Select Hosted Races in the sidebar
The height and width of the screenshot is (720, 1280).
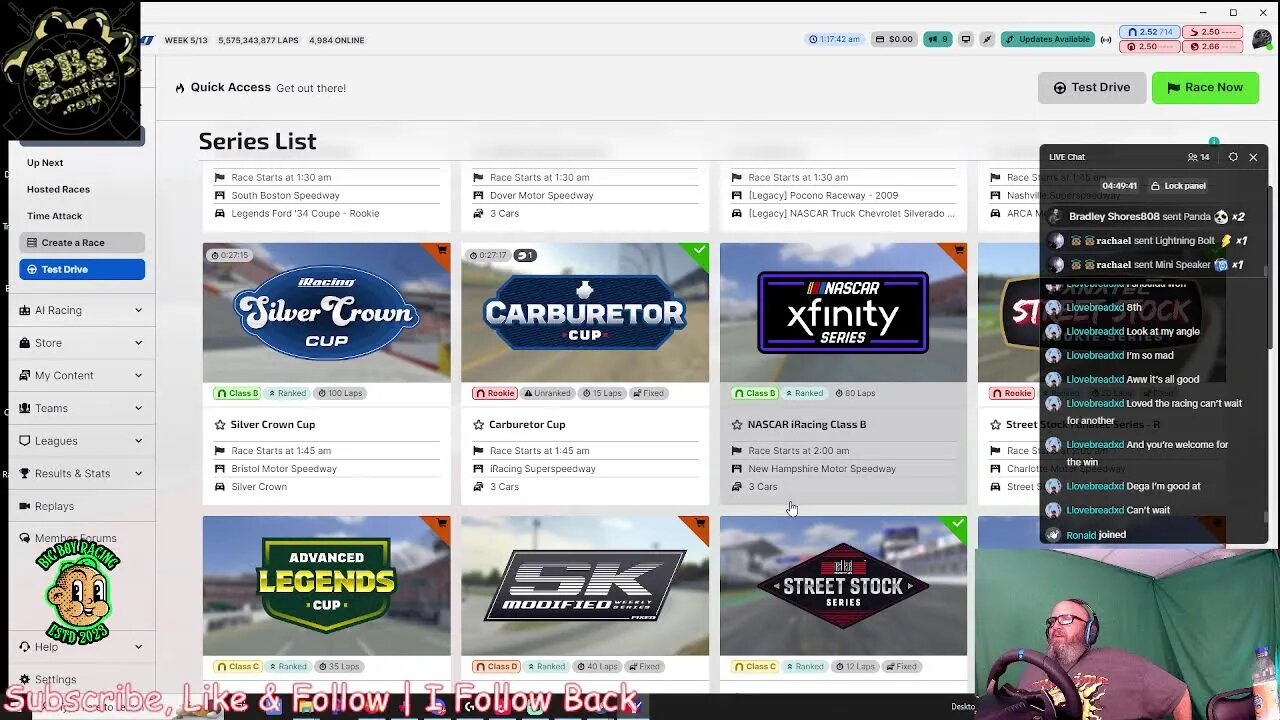58,189
